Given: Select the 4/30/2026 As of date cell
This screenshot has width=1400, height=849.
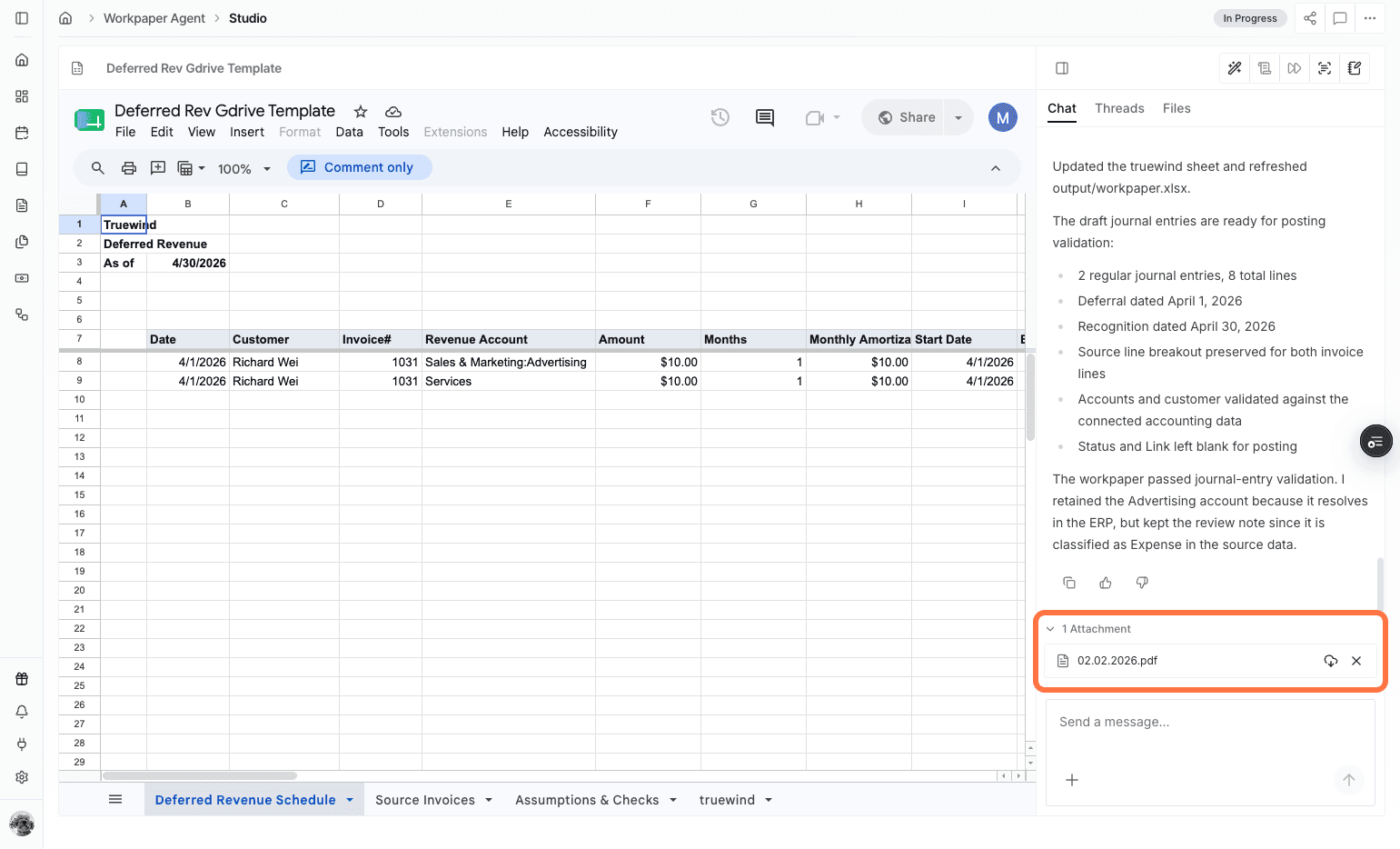Looking at the screenshot, I should [x=187, y=263].
